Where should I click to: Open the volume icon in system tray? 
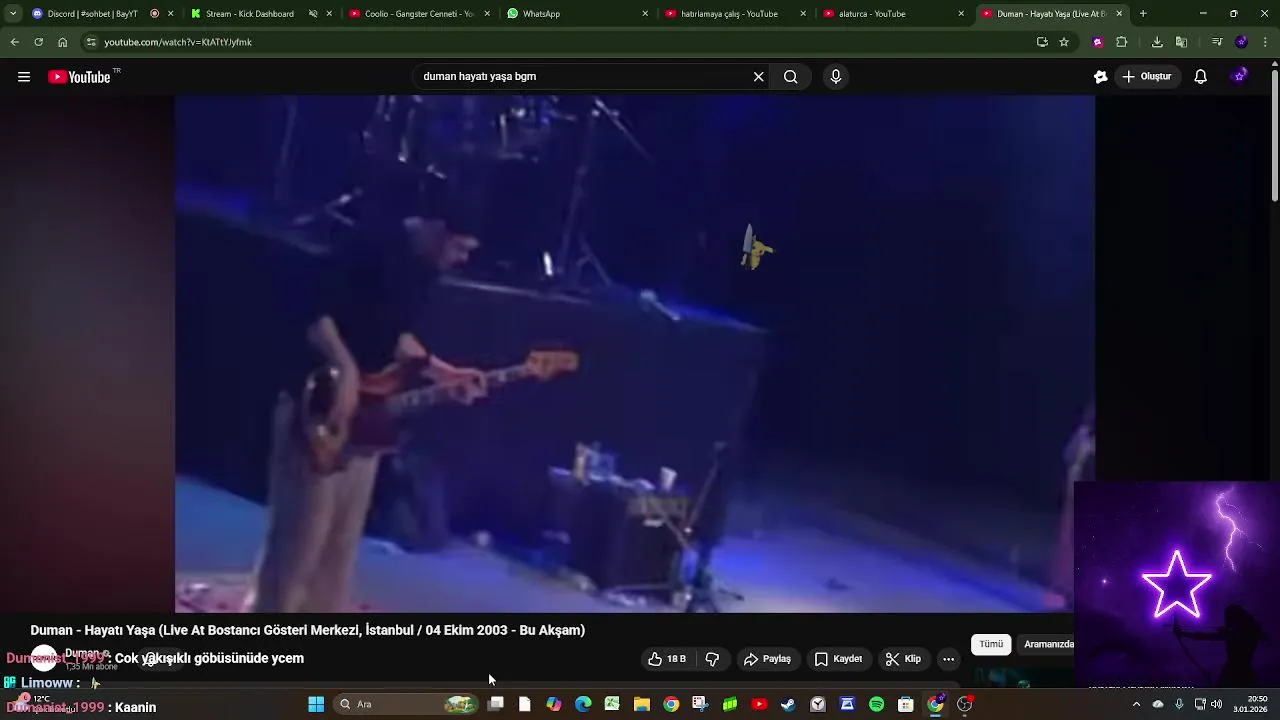tap(1217, 704)
